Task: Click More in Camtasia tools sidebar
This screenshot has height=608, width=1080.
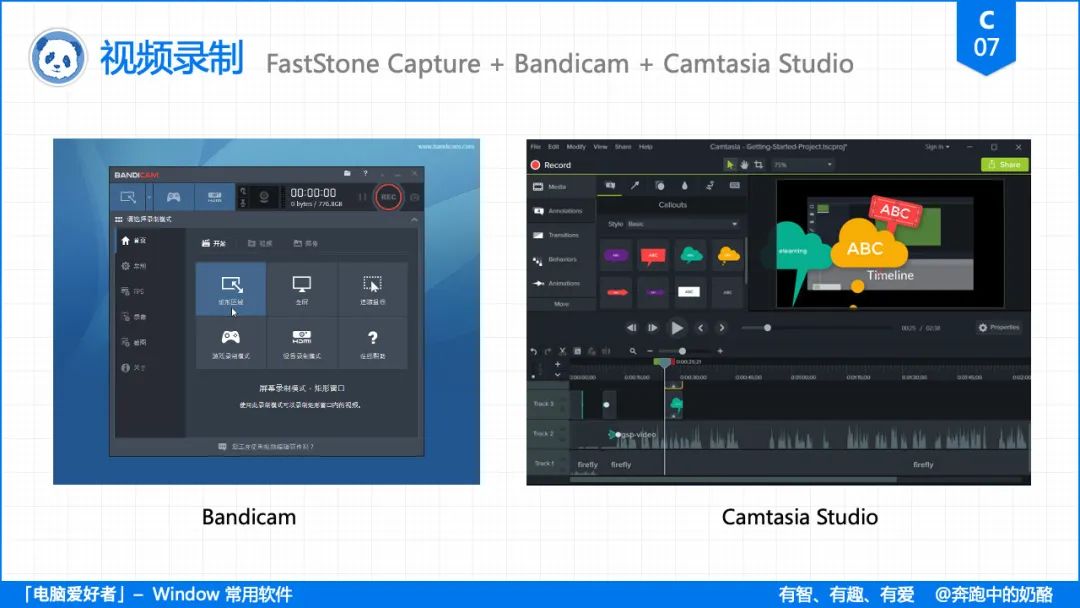Action: coord(561,304)
